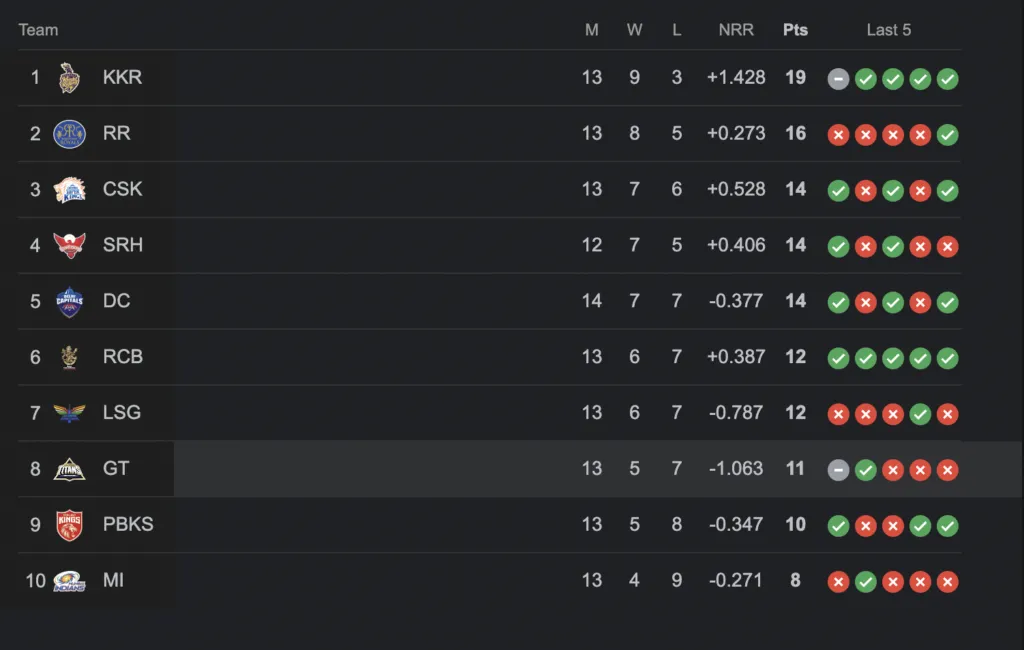Click the SRH eagle logo
1024x650 pixels.
click(x=69, y=246)
